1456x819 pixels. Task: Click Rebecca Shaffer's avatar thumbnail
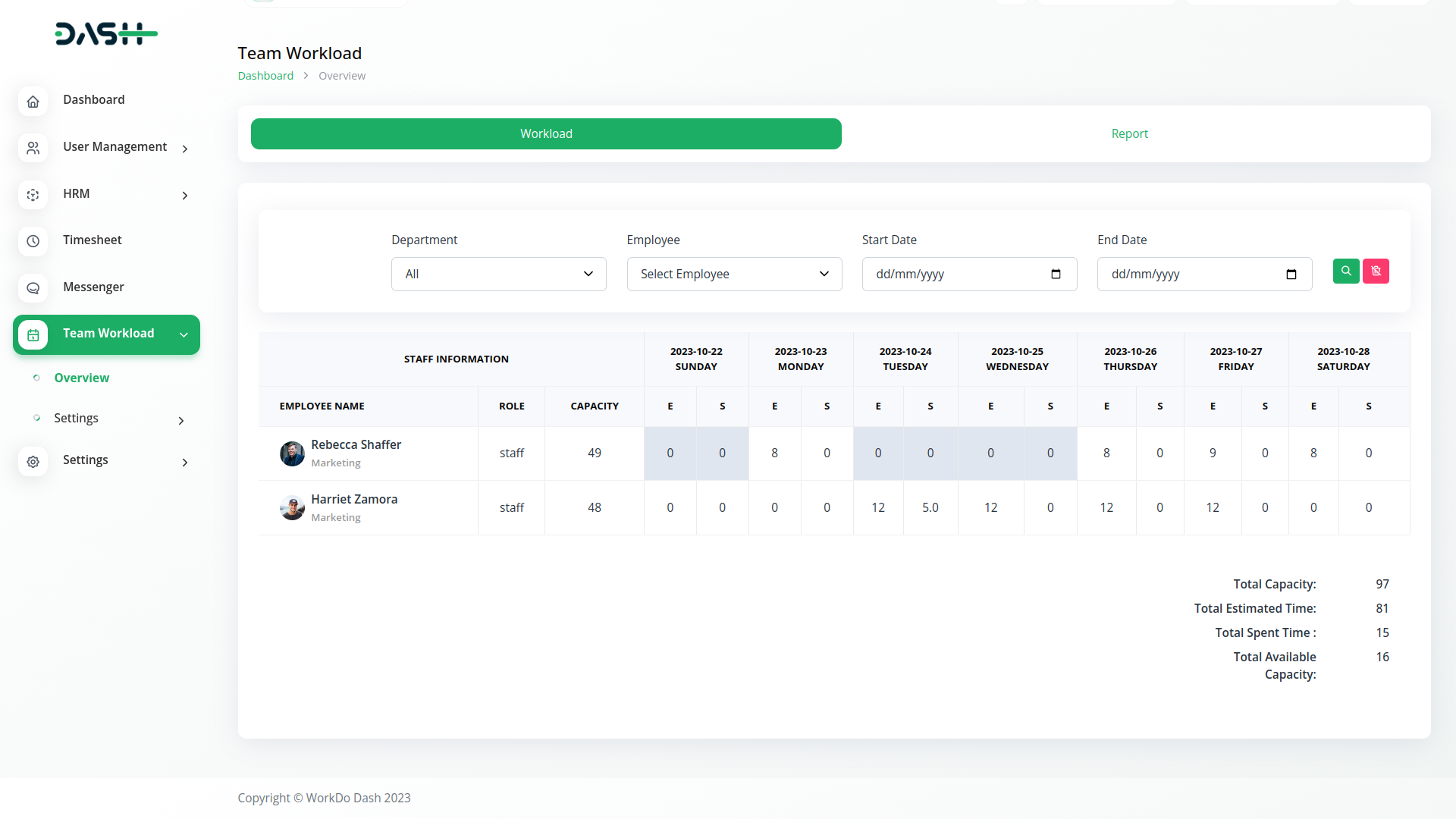pos(292,453)
